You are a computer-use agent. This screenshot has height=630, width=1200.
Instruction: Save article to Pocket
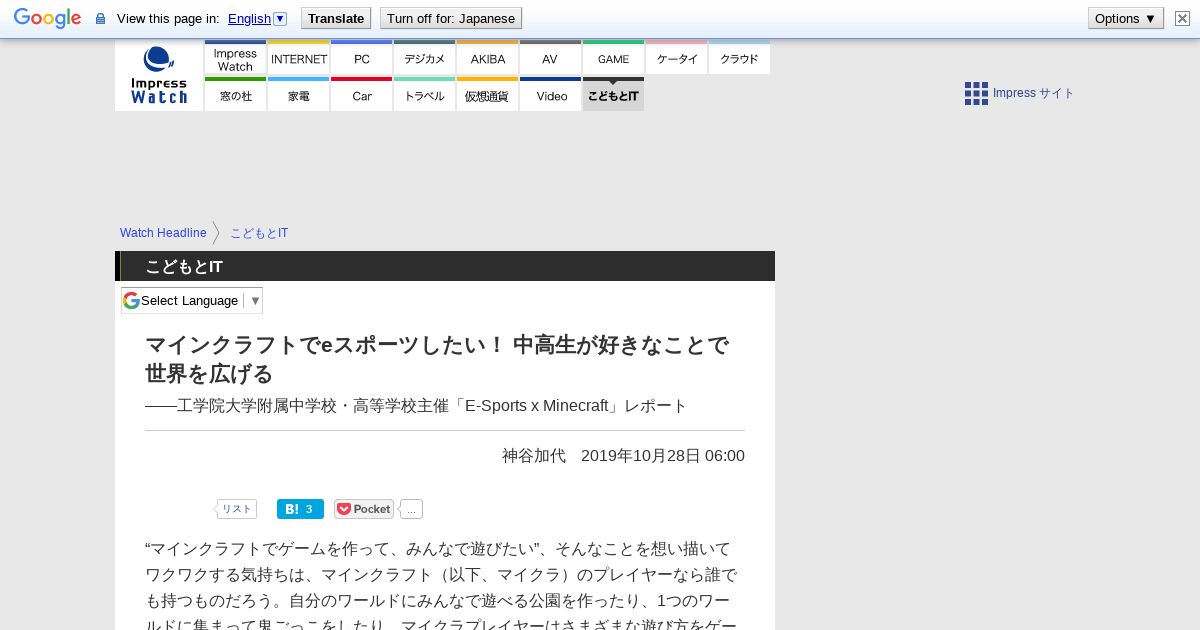pos(364,509)
